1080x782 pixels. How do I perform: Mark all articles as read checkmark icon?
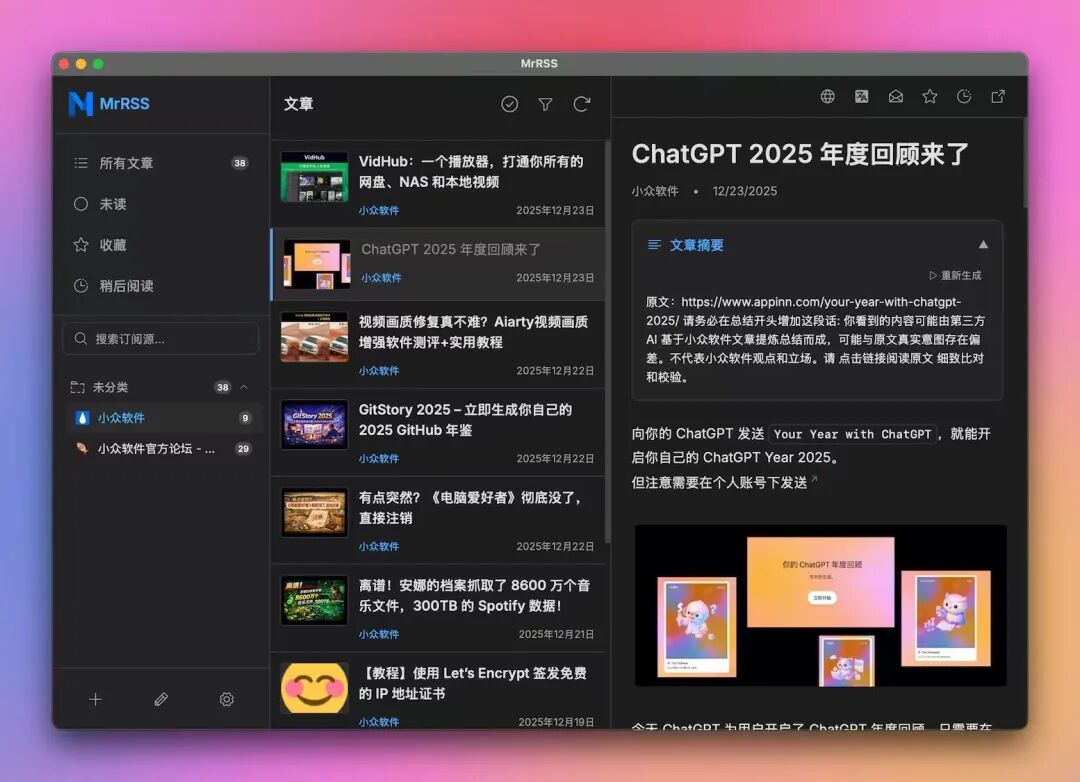coord(510,104)
